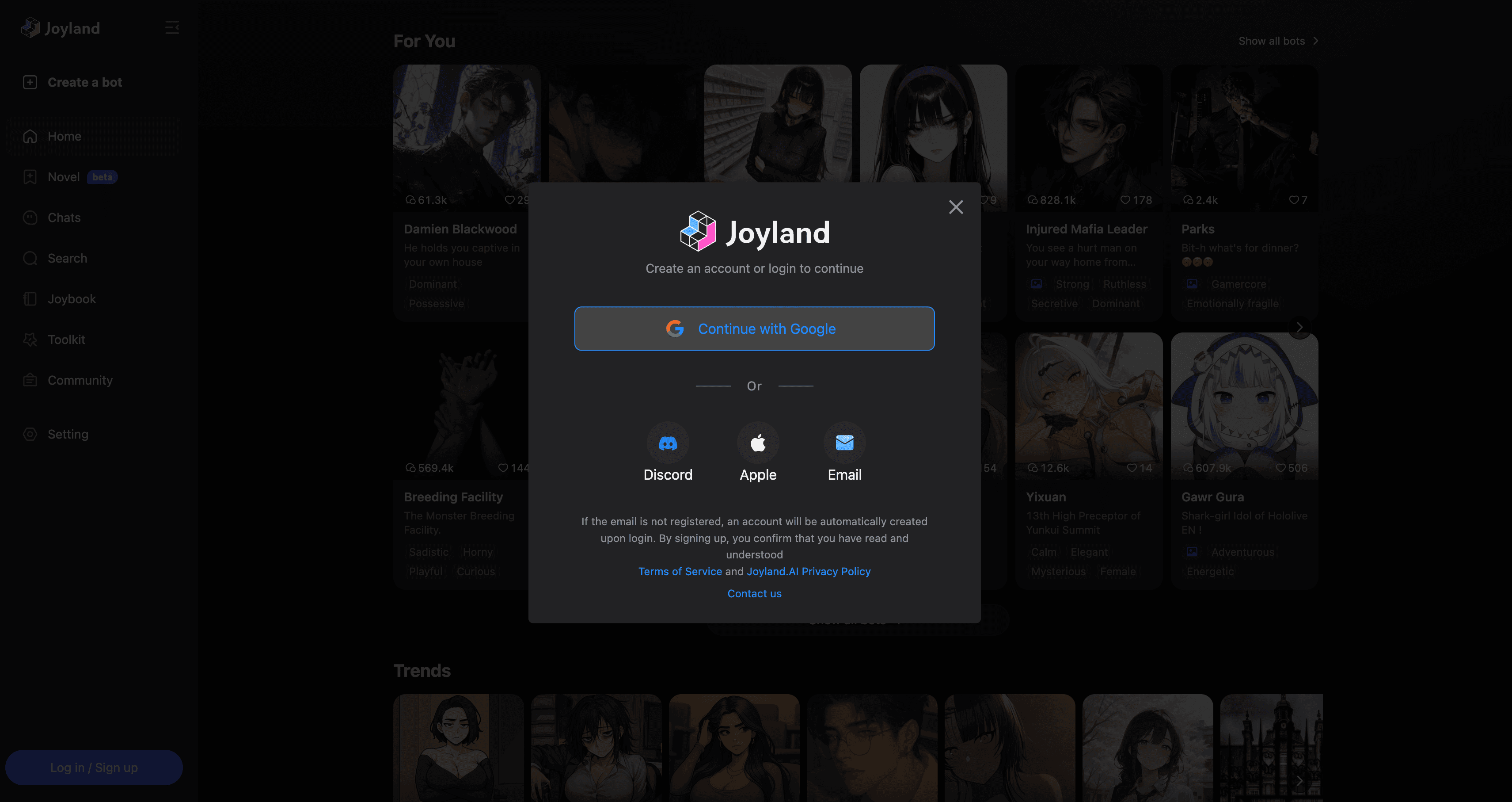Select Elegant tag on Yixuan card
1512x802 pixels.
(x=1089, y=552)
